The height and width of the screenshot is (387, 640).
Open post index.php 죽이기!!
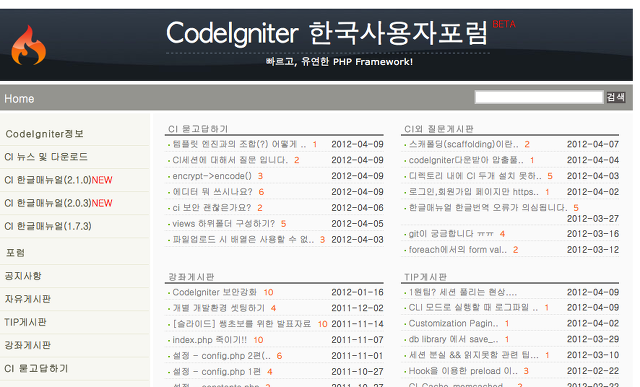tap(209, 340)
